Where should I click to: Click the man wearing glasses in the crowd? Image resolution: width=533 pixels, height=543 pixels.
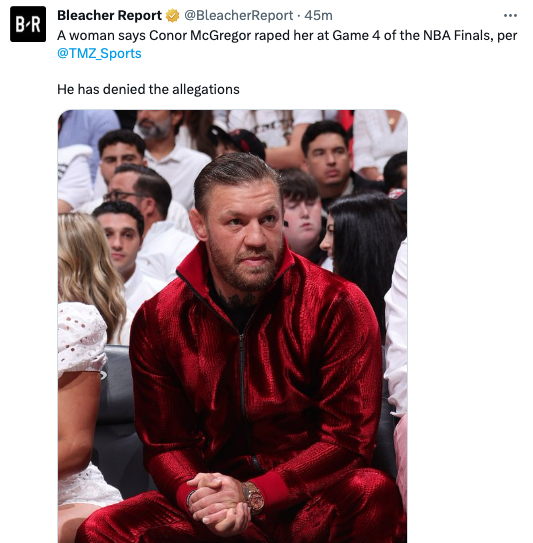tap(139, 197)
